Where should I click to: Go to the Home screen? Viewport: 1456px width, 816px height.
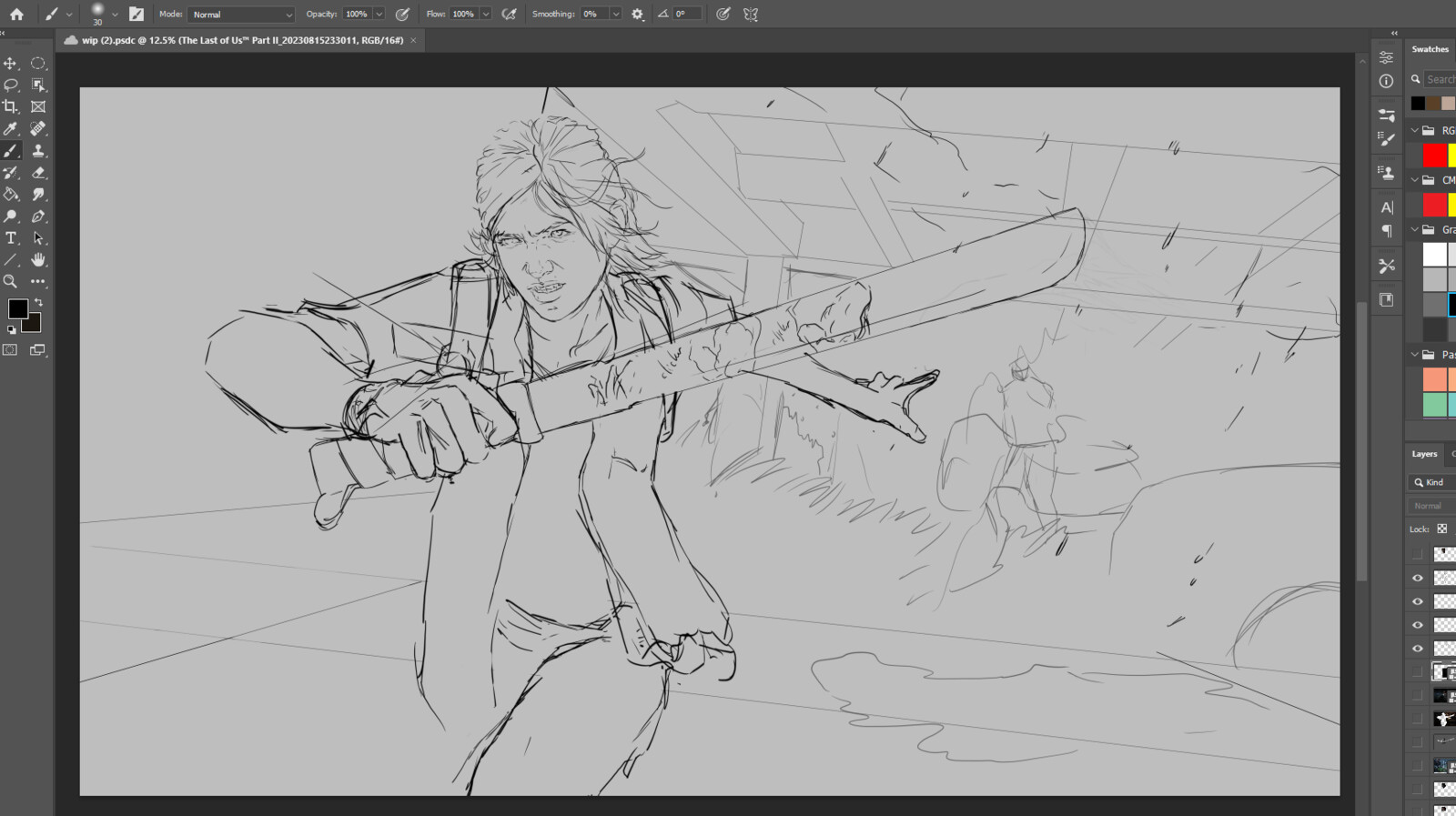tap(16, 14)
